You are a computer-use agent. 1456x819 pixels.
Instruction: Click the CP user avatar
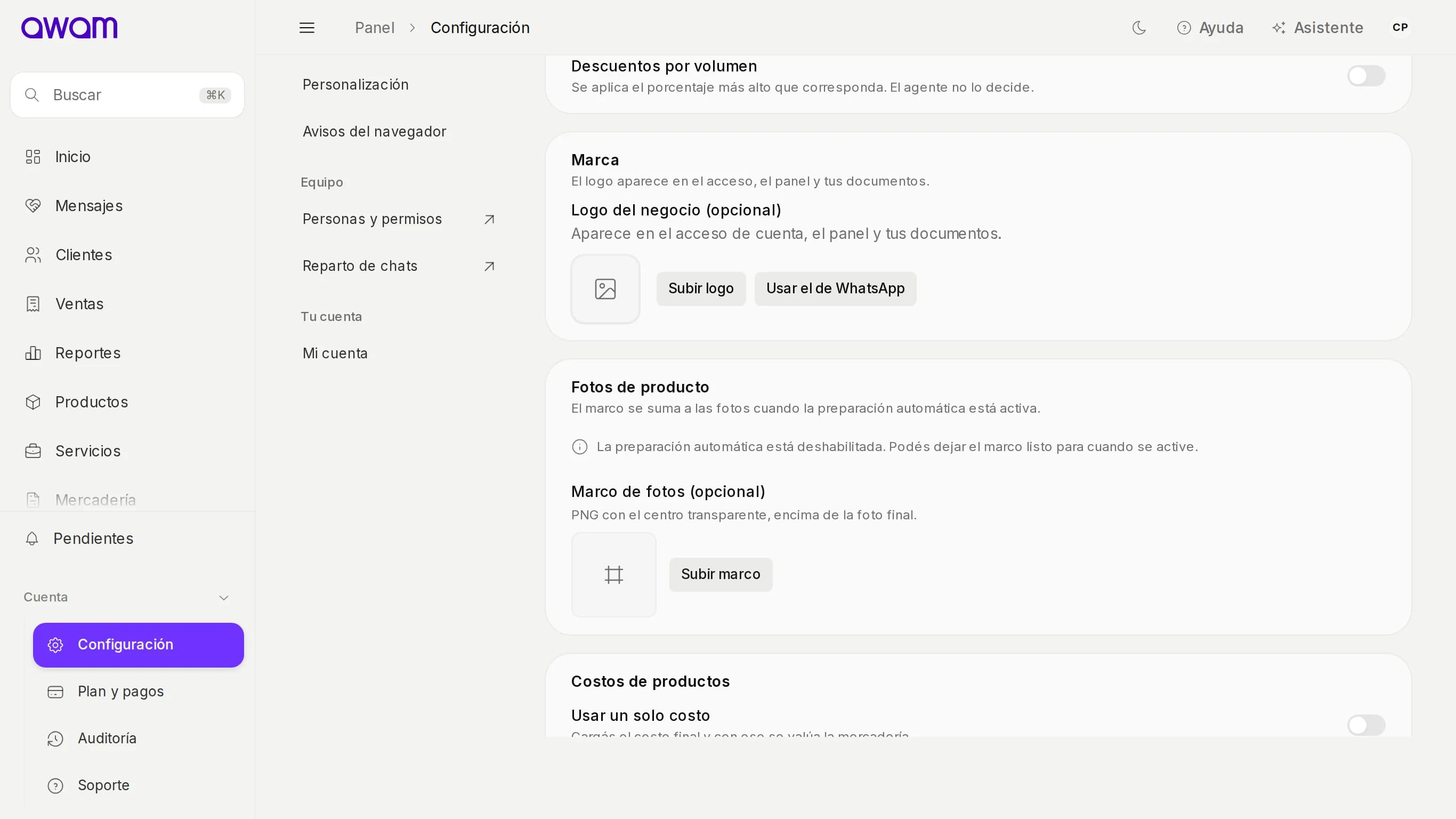coord(1400,28)
